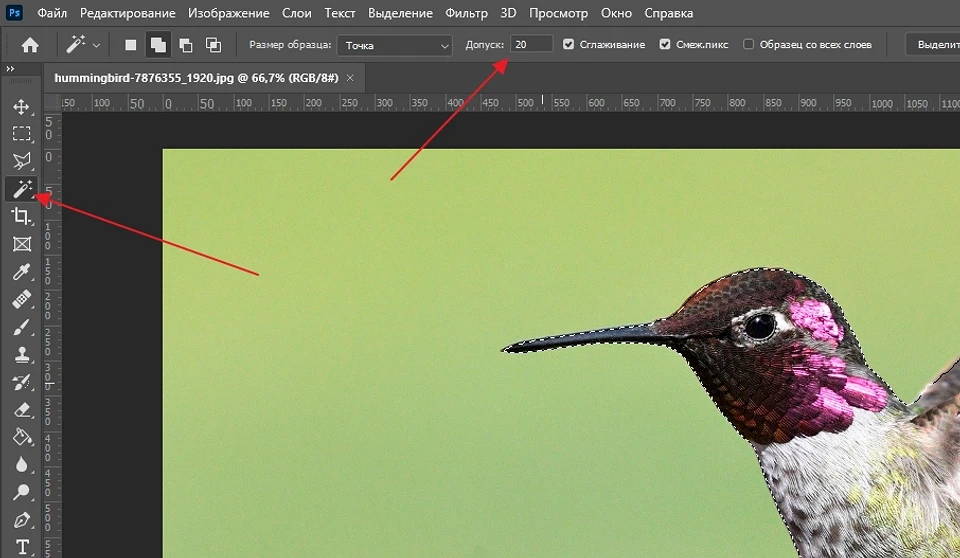Viewport: 960px width, 558px height.
Task: Click the Допуск tolerance input field
Action: [531, 45]
